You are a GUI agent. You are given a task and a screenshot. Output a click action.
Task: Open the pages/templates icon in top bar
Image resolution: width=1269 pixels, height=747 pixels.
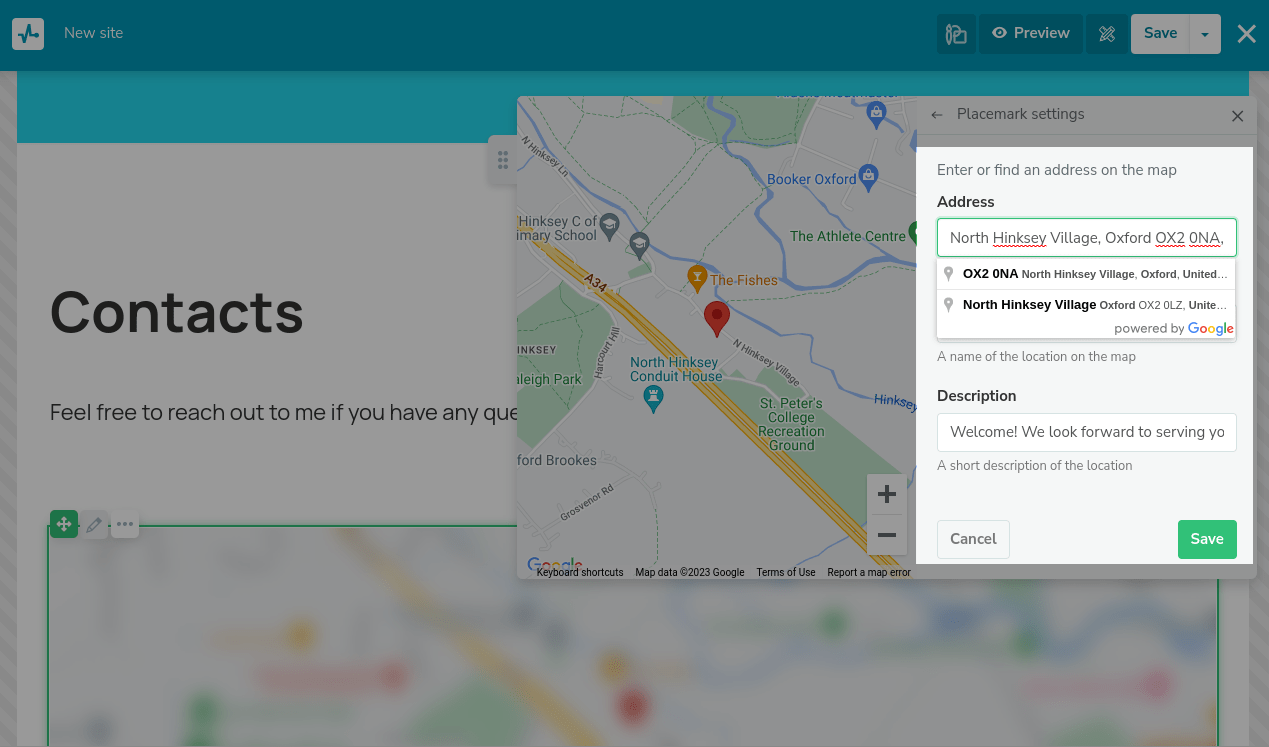[x=956, y=34]
